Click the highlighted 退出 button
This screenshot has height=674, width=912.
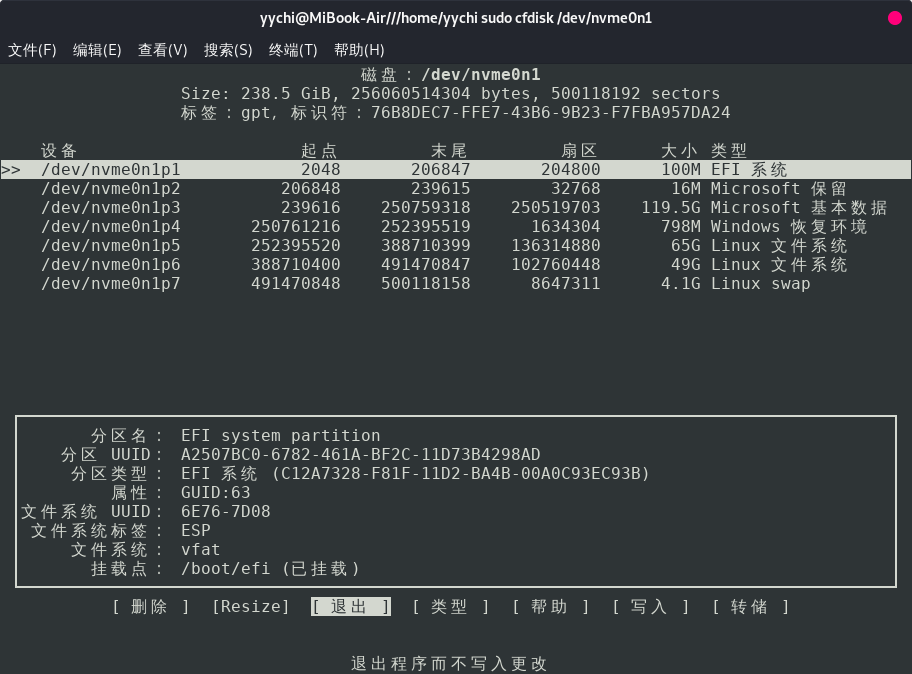click(x=350, y=607)
